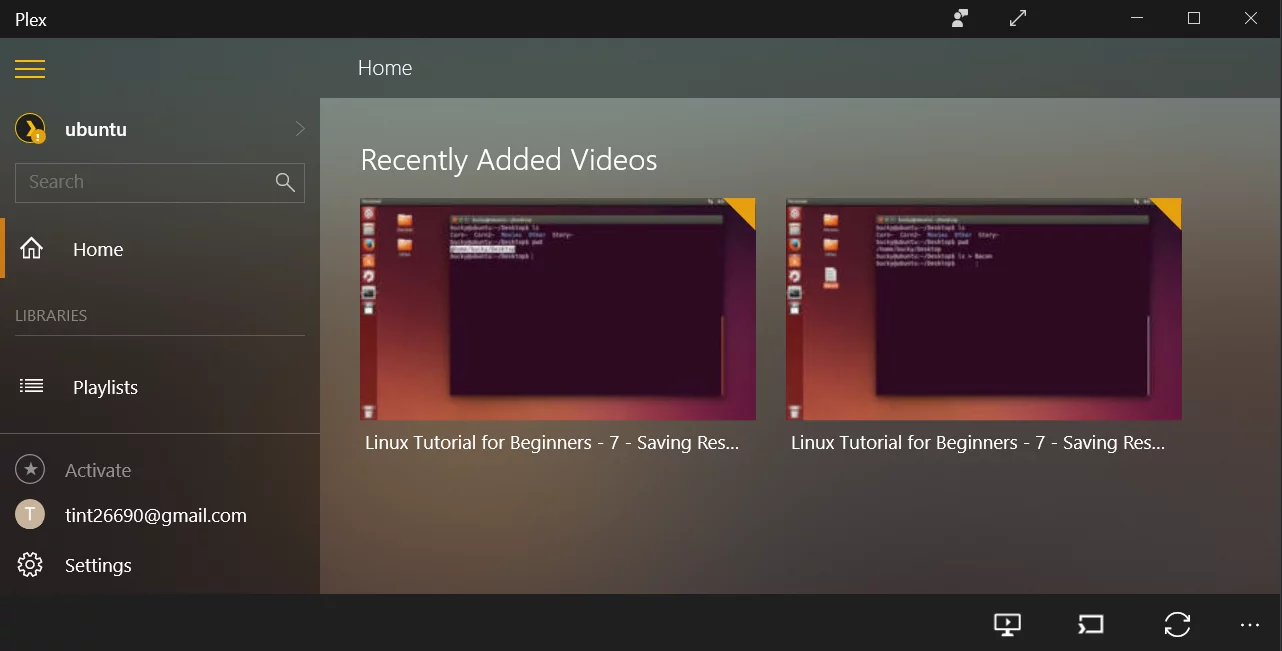This screenshot has width=1282, height=651.
Task: Click the Settings gear icon
Action: 30,565
